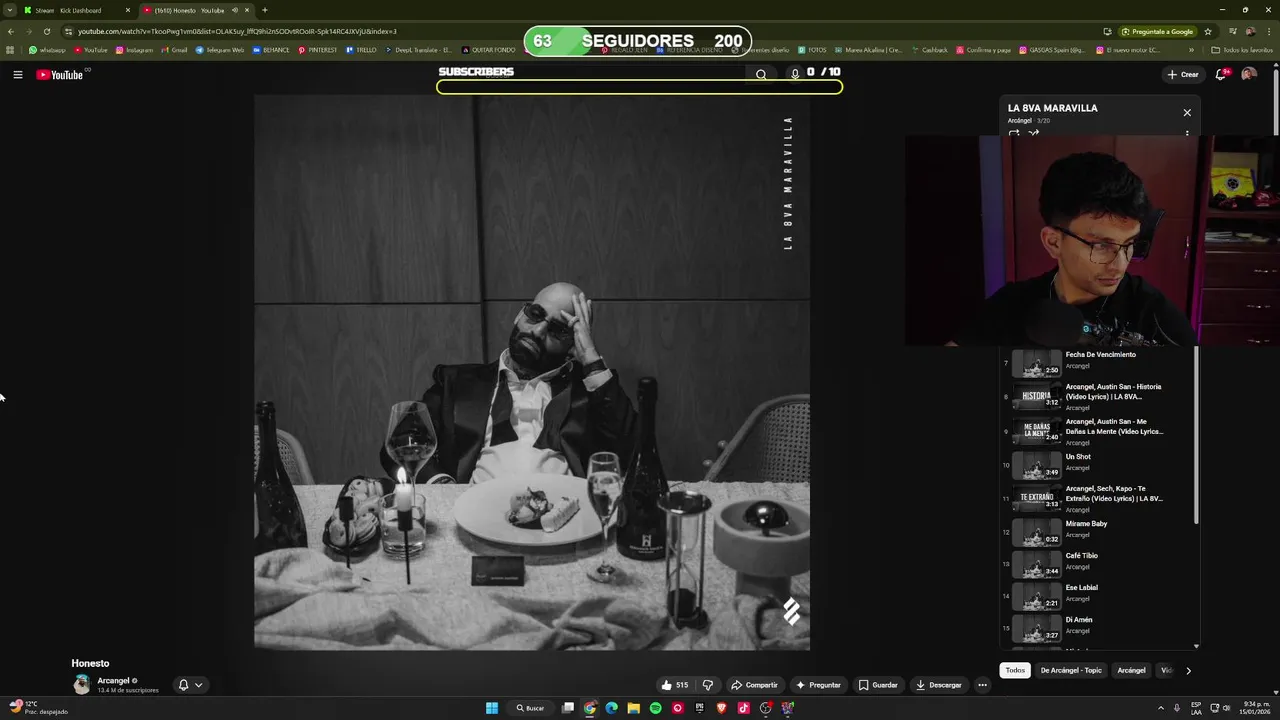Click the taskbar Buscar search box
Viewport: 1280px width, 720px height.
click(530, 708)
